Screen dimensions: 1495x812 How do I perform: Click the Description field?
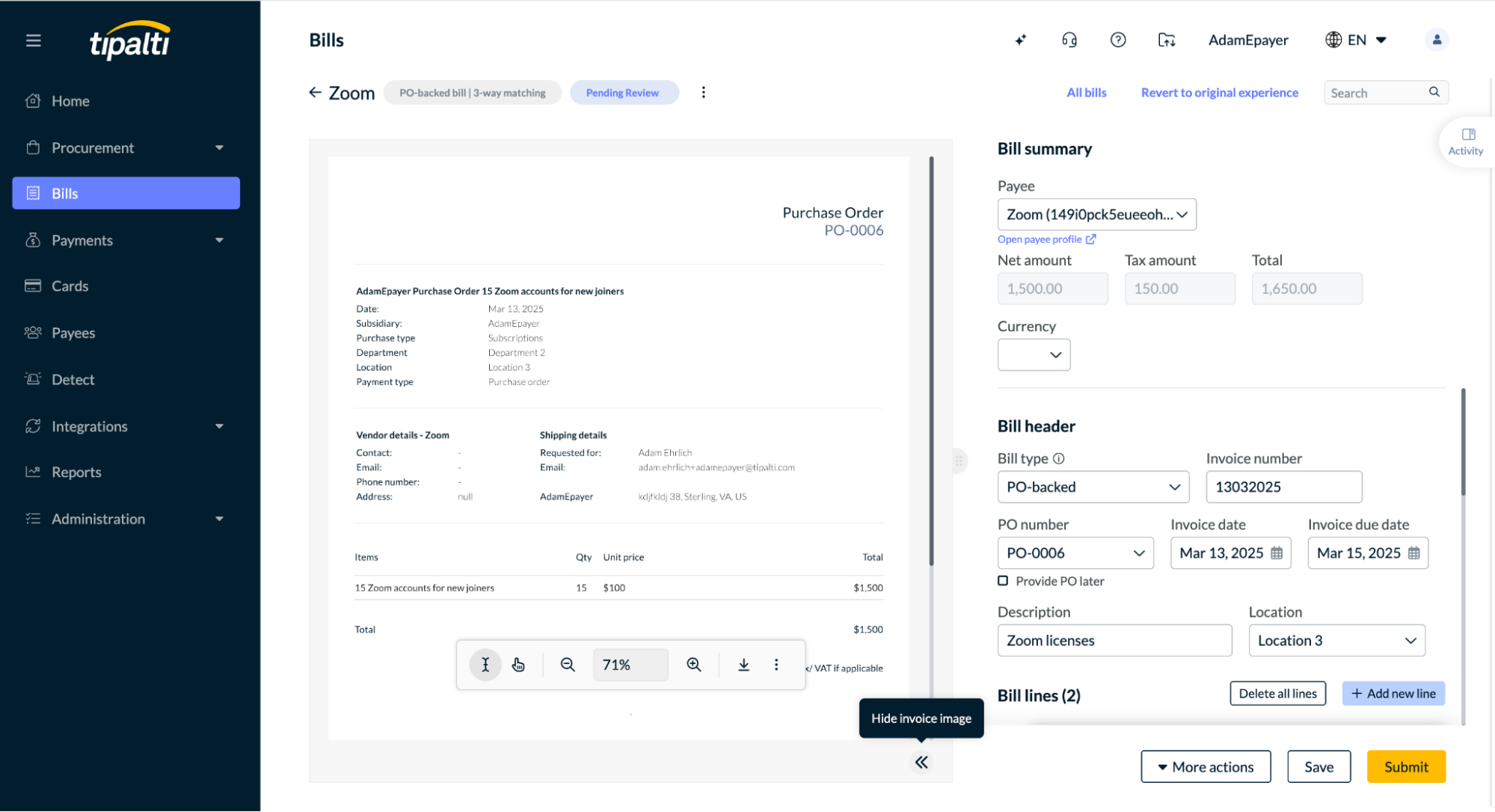tap(1114, 641)
